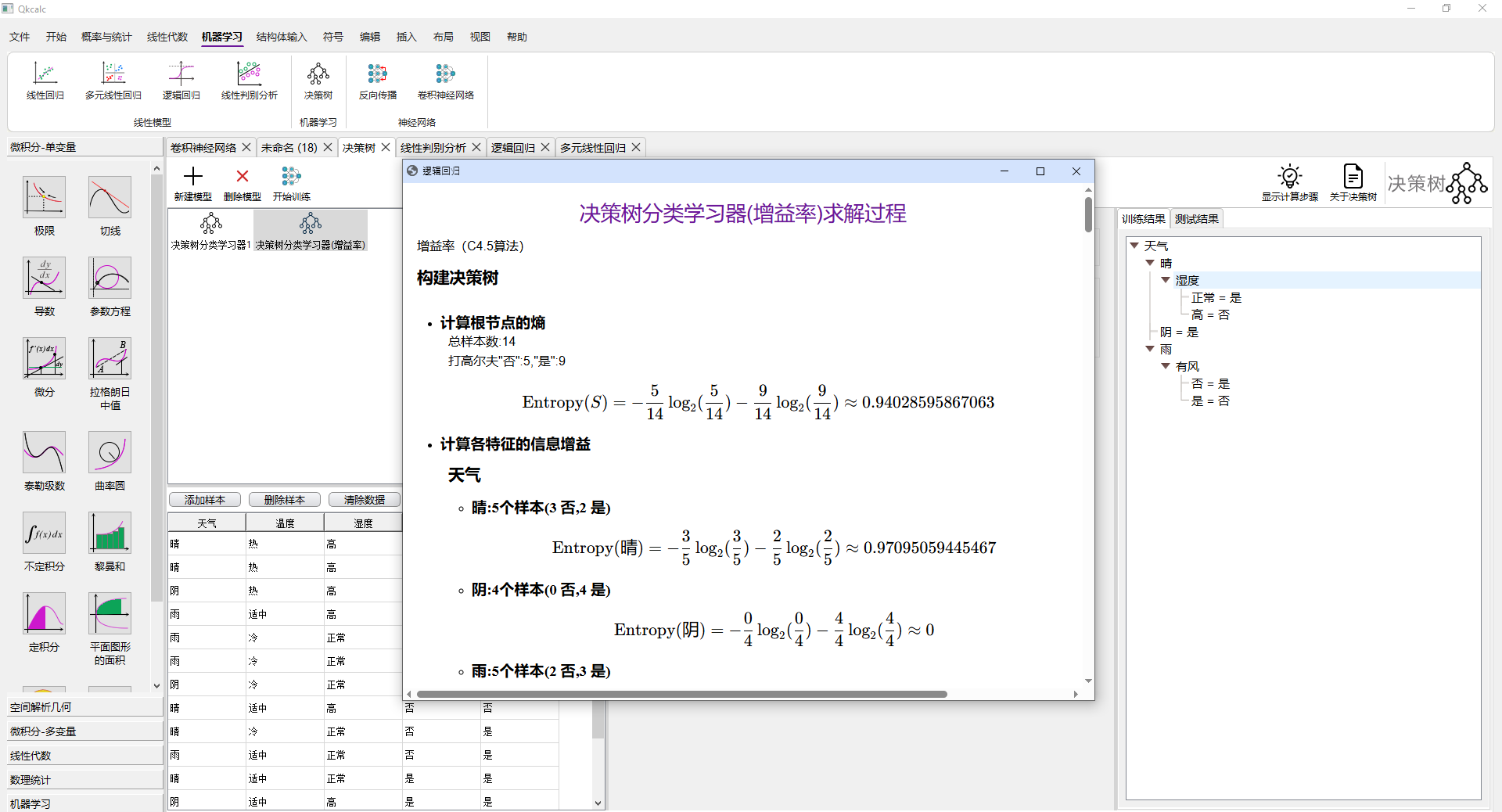The height and width of the screenshot is (812, 1502).
Task: Click the 清除数据 button
Action: tap(365, 500)
